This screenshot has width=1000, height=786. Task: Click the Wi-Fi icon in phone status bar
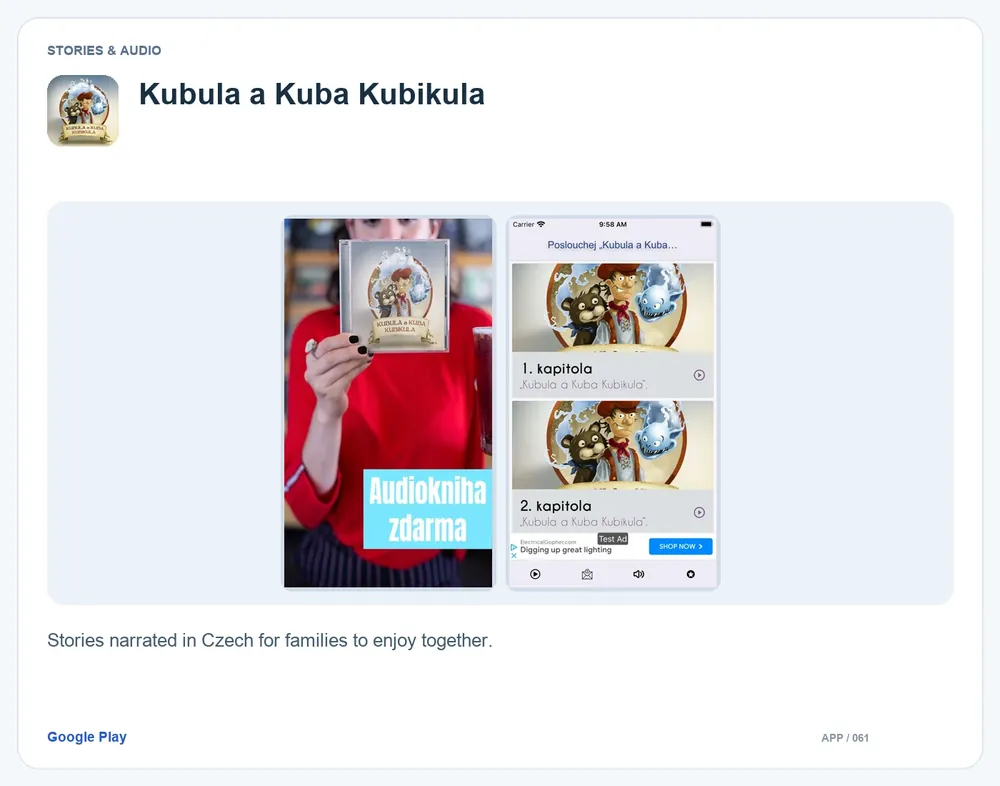coord(541,224)
